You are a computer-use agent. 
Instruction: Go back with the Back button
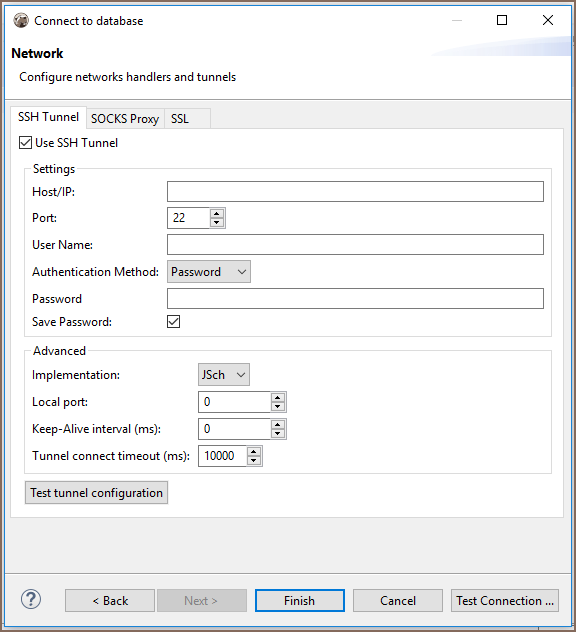pyautogui.click(x=110, y=601)
